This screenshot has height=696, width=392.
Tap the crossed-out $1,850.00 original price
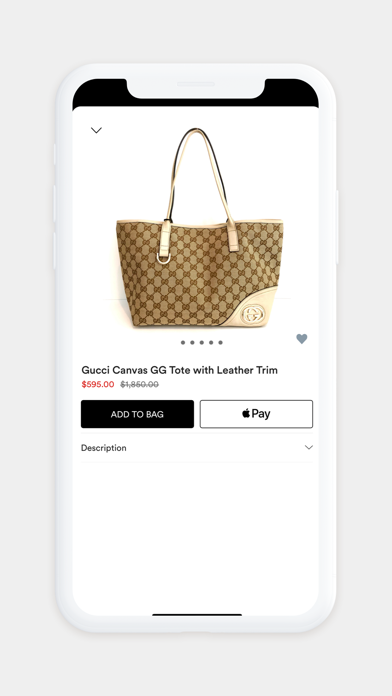coord(139,384)
